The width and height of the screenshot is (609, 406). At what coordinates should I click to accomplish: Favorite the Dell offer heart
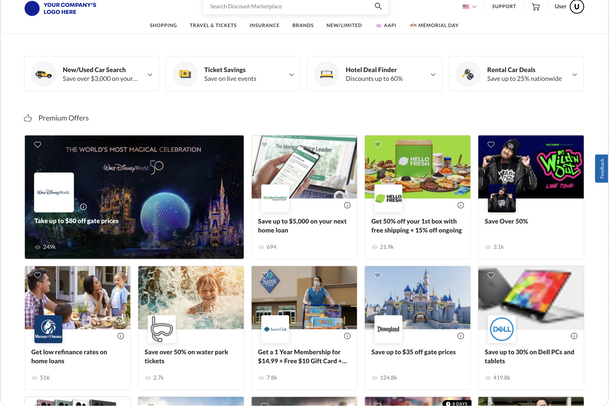click(491, 275)
